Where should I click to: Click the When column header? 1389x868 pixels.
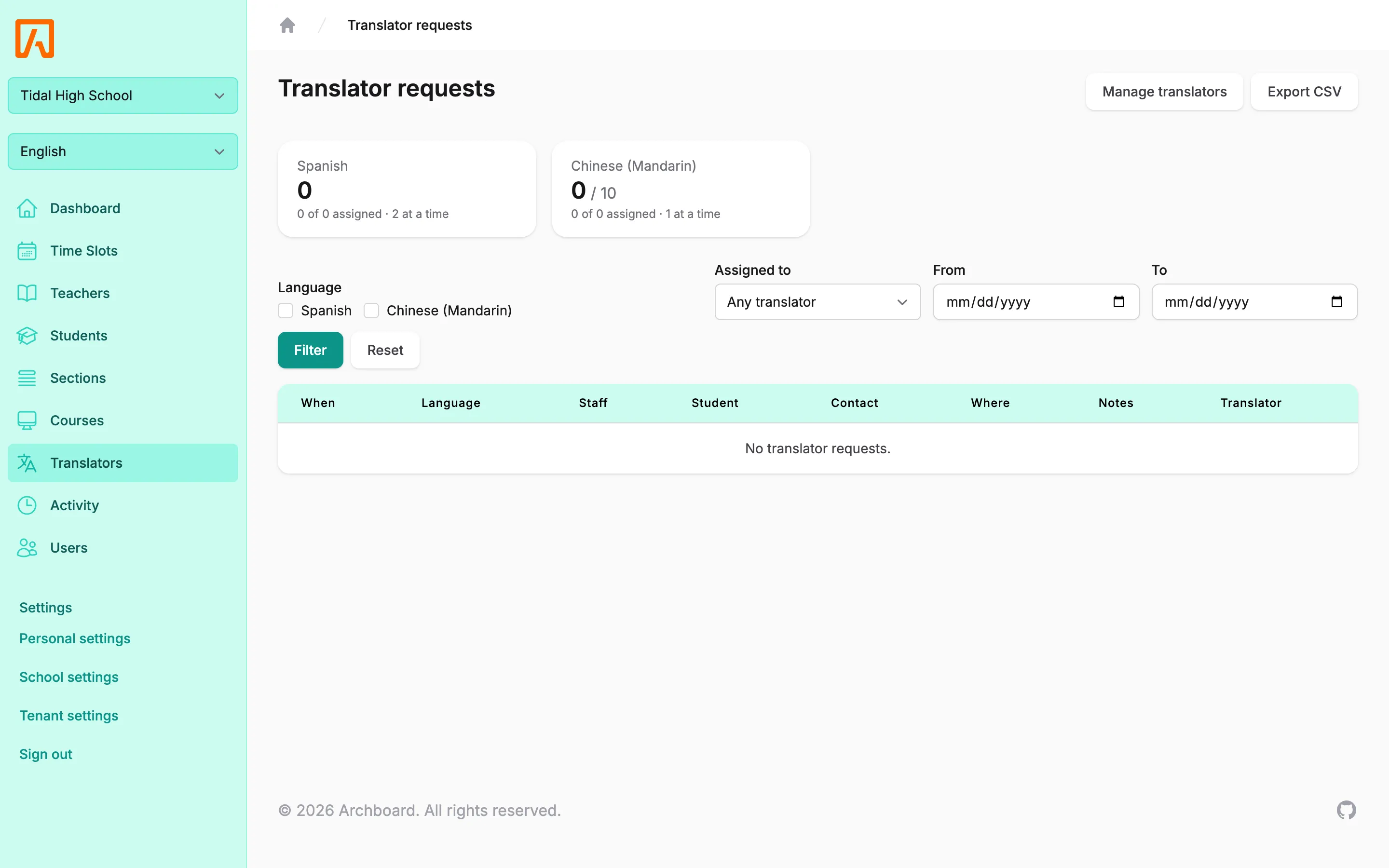(318, 403)
